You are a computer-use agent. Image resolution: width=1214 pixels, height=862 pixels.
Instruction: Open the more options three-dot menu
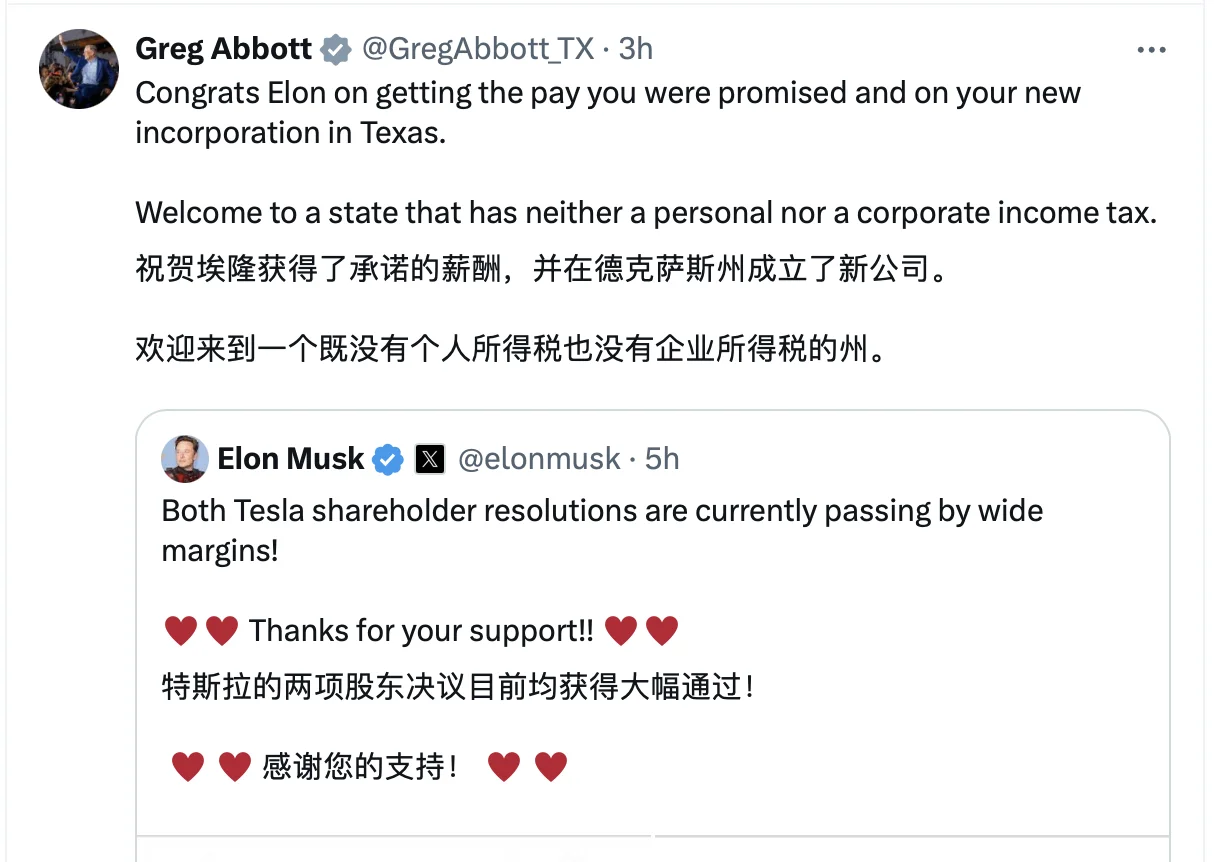pyautogui.click(x=1152, y=49)
